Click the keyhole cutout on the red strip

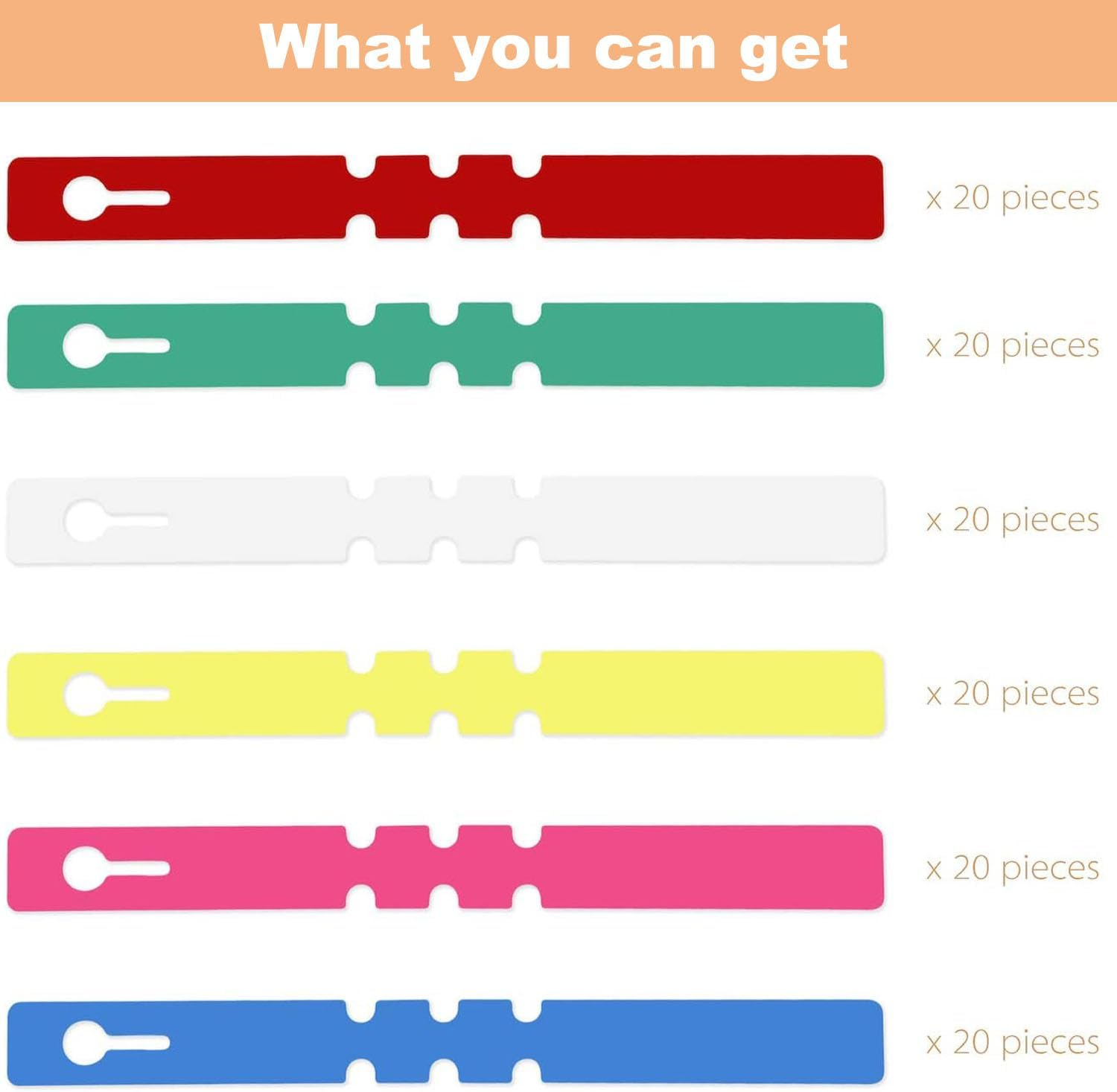86,199
